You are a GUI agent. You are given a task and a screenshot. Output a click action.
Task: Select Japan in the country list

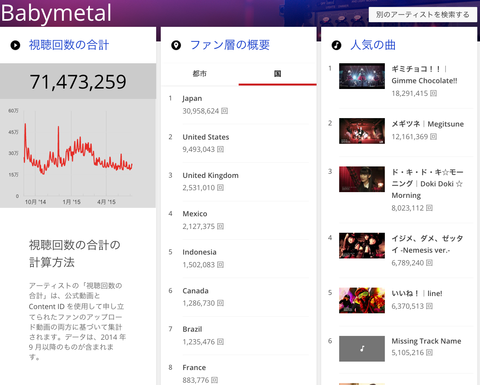tap(192, 99)
